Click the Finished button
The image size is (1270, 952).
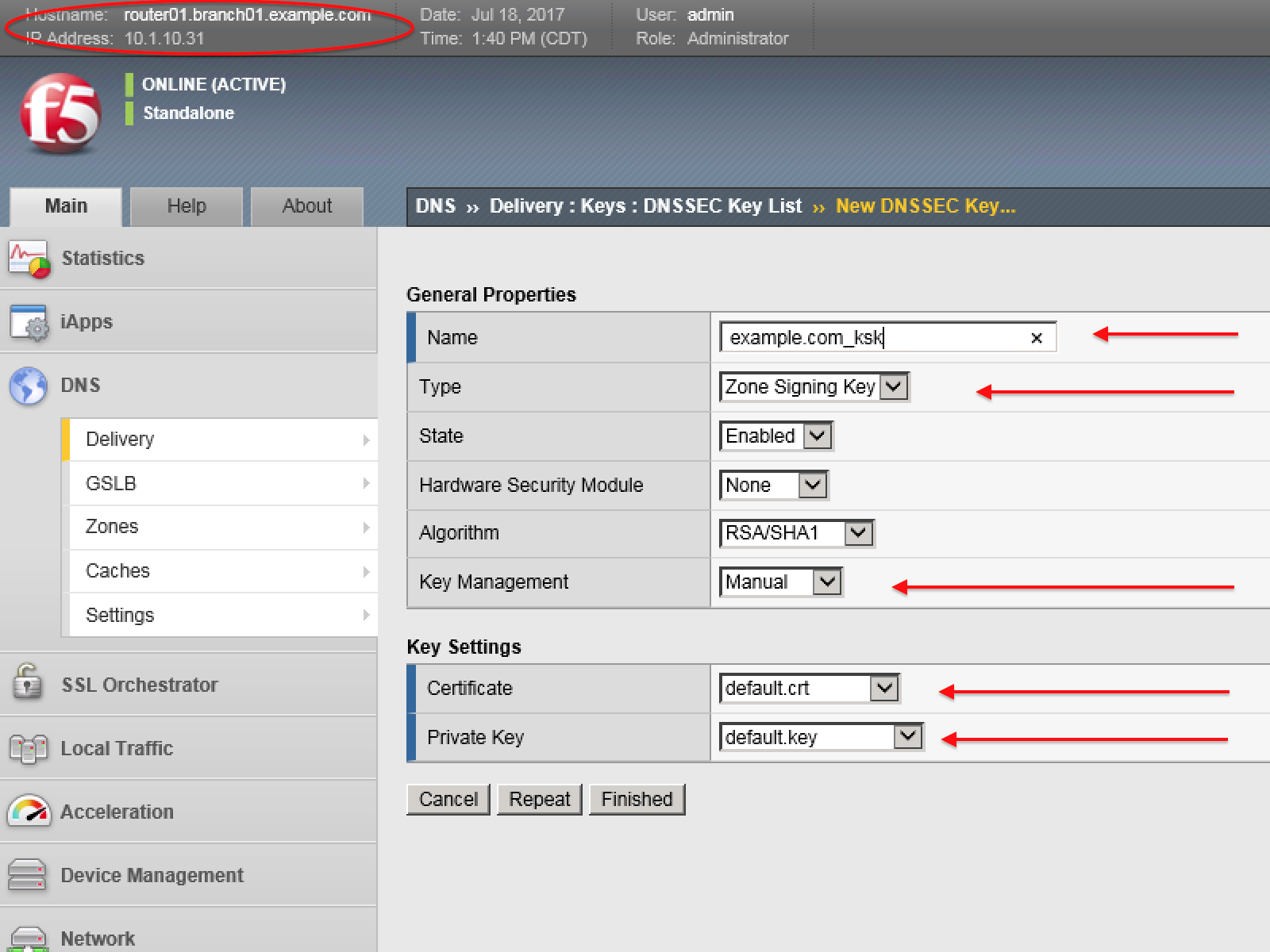click(637, 799)
